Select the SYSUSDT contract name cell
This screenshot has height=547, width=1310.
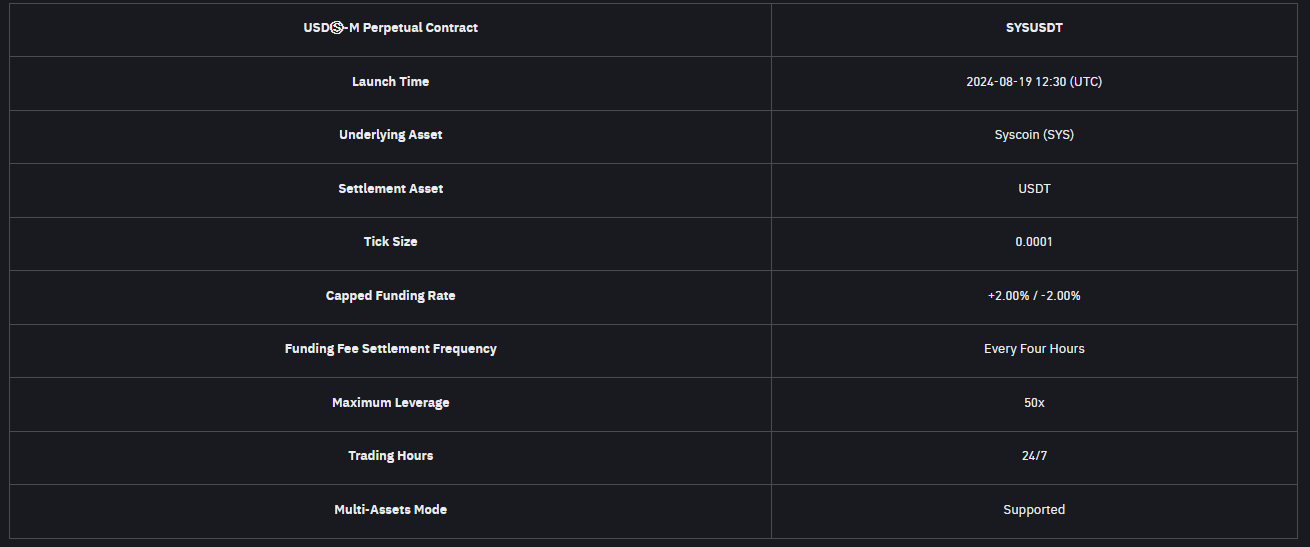[1034, 28]
